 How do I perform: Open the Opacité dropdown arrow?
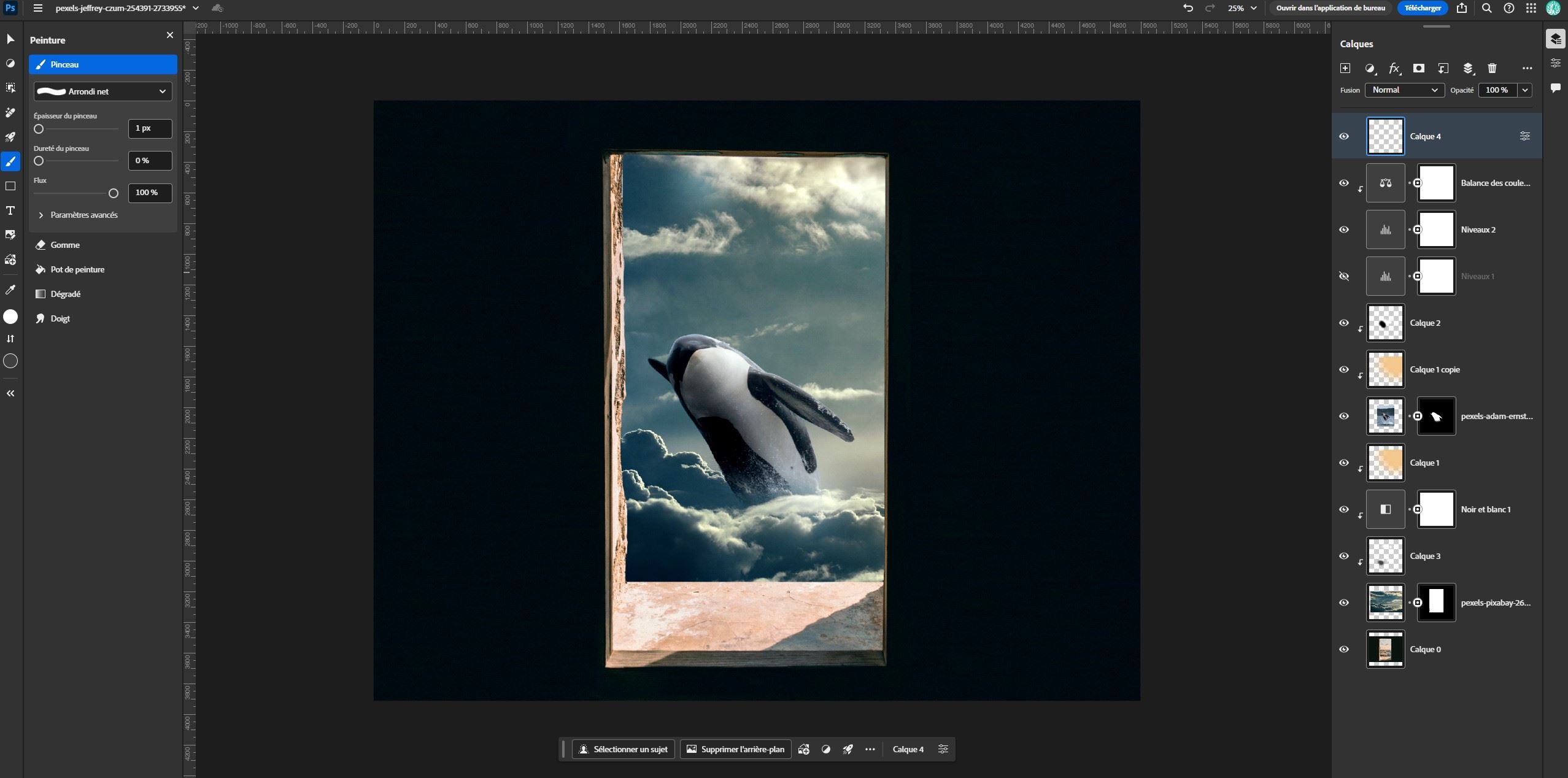click(x=1525, y=90)
